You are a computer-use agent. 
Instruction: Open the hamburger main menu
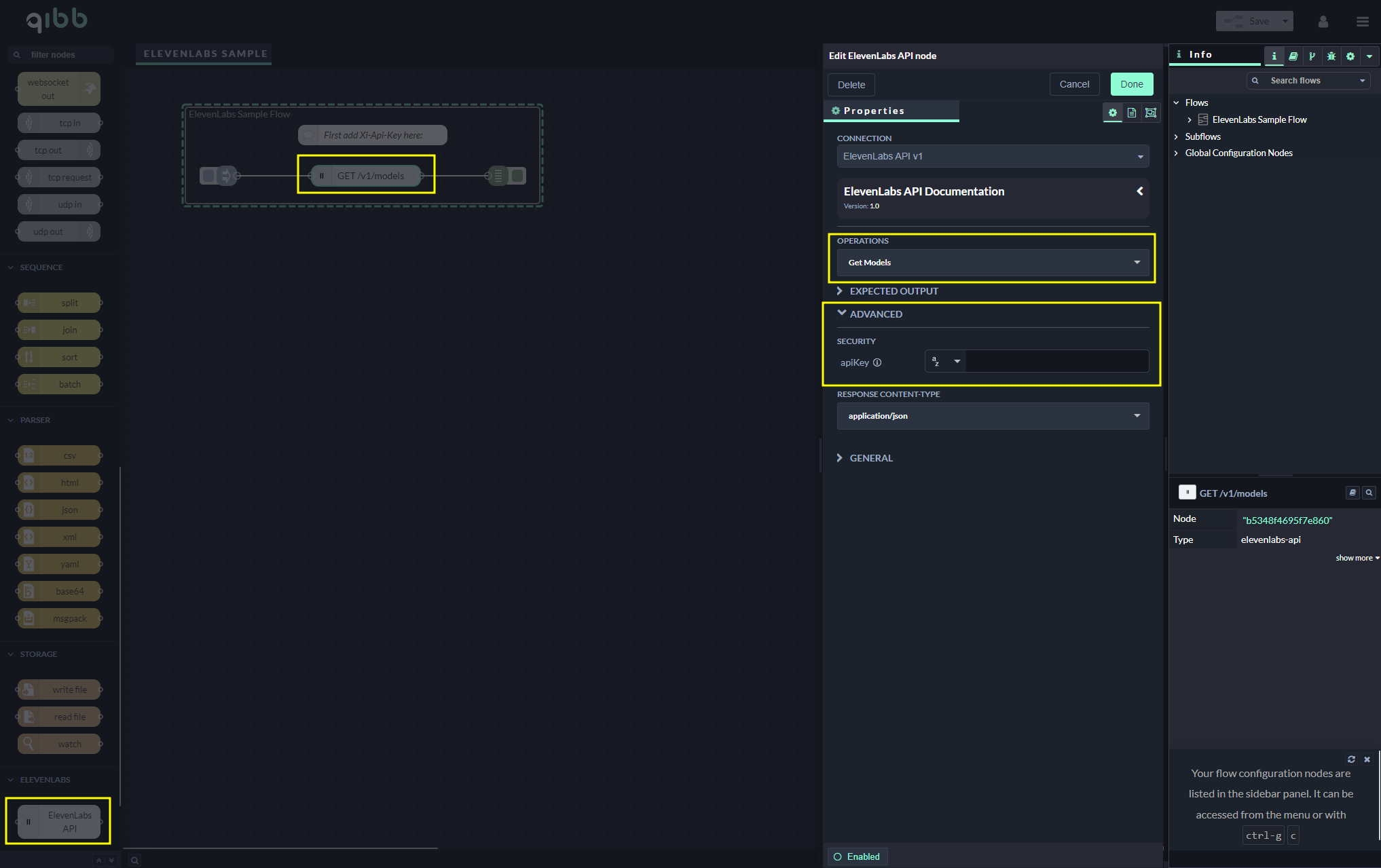coord(1362,22)
